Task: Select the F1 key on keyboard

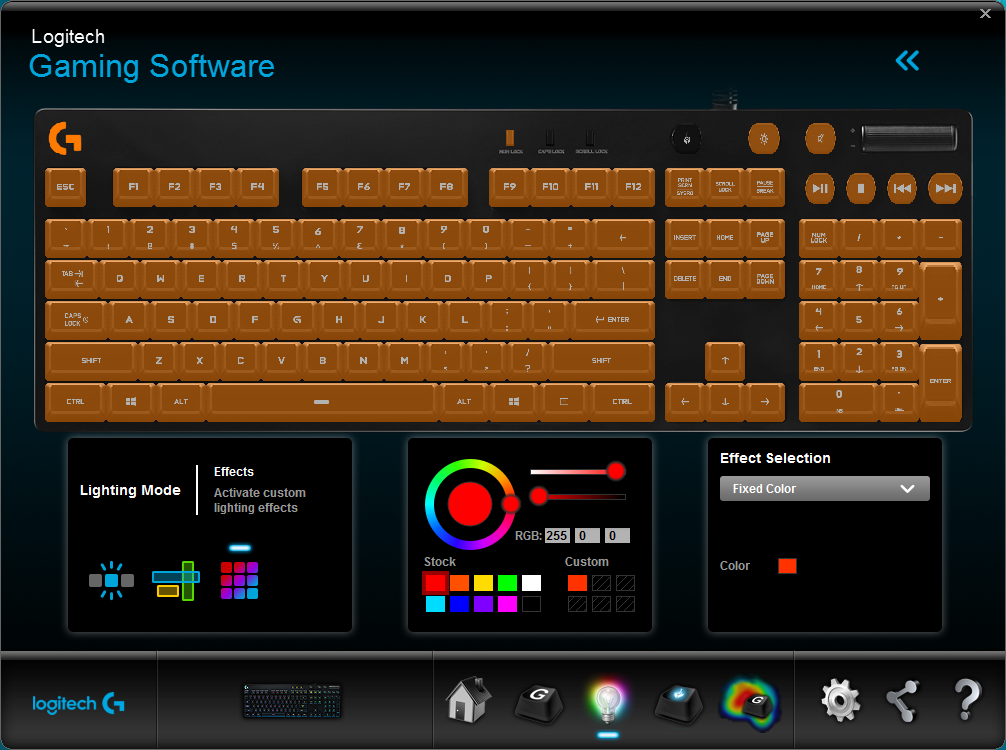Action: click(x=133, y=187)
